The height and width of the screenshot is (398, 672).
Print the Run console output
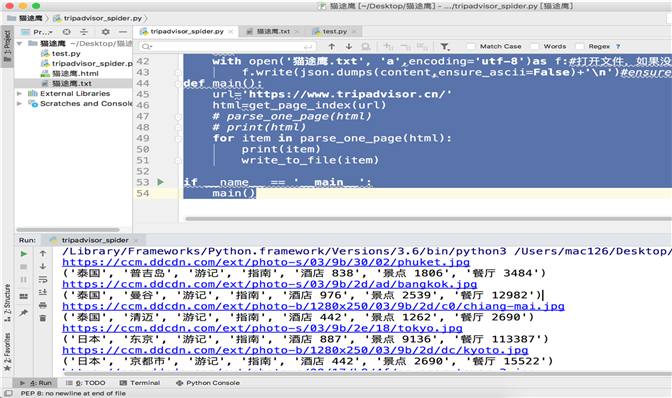[43, 305]
